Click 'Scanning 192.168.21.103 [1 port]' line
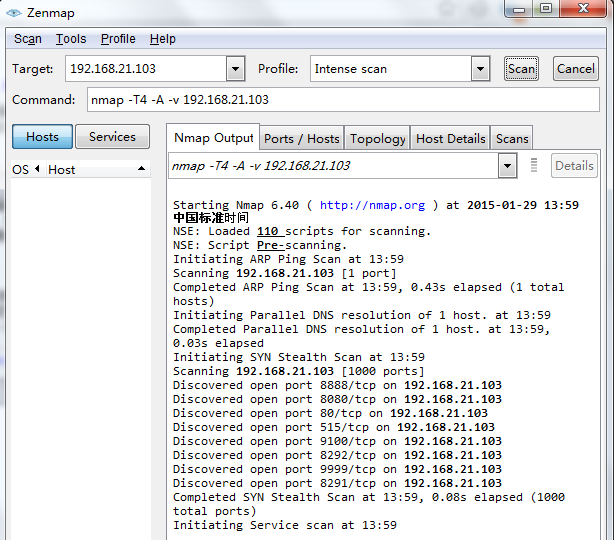Image resolution: width=614 pixels, height=540 pixels. (x=285, y=273)
